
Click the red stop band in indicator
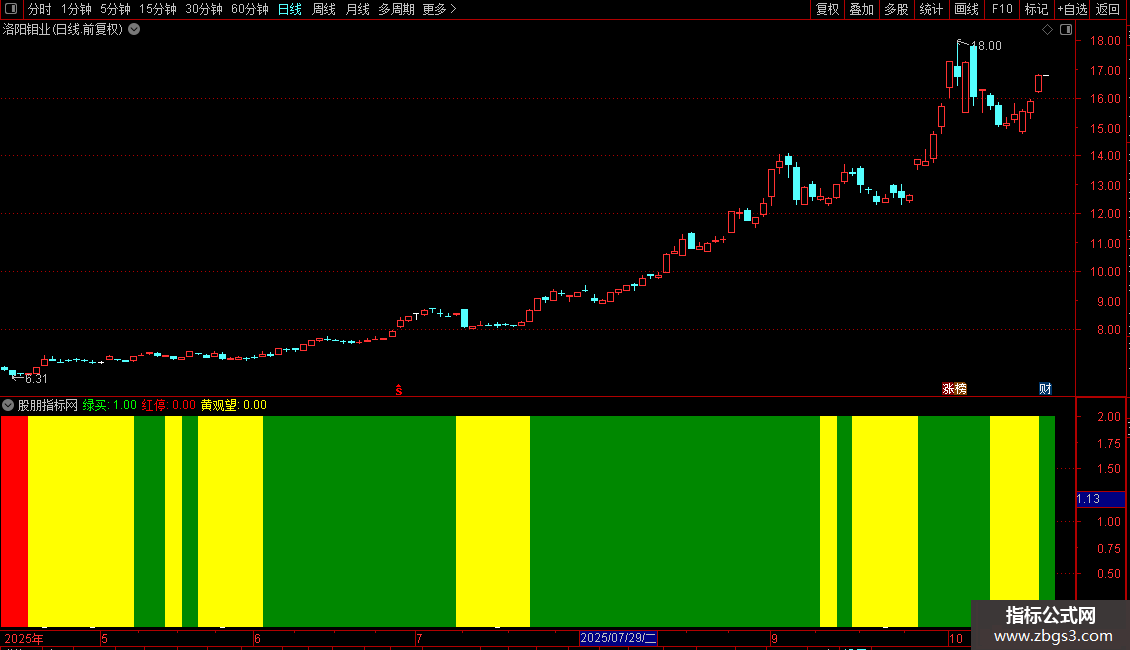[14, 521]
